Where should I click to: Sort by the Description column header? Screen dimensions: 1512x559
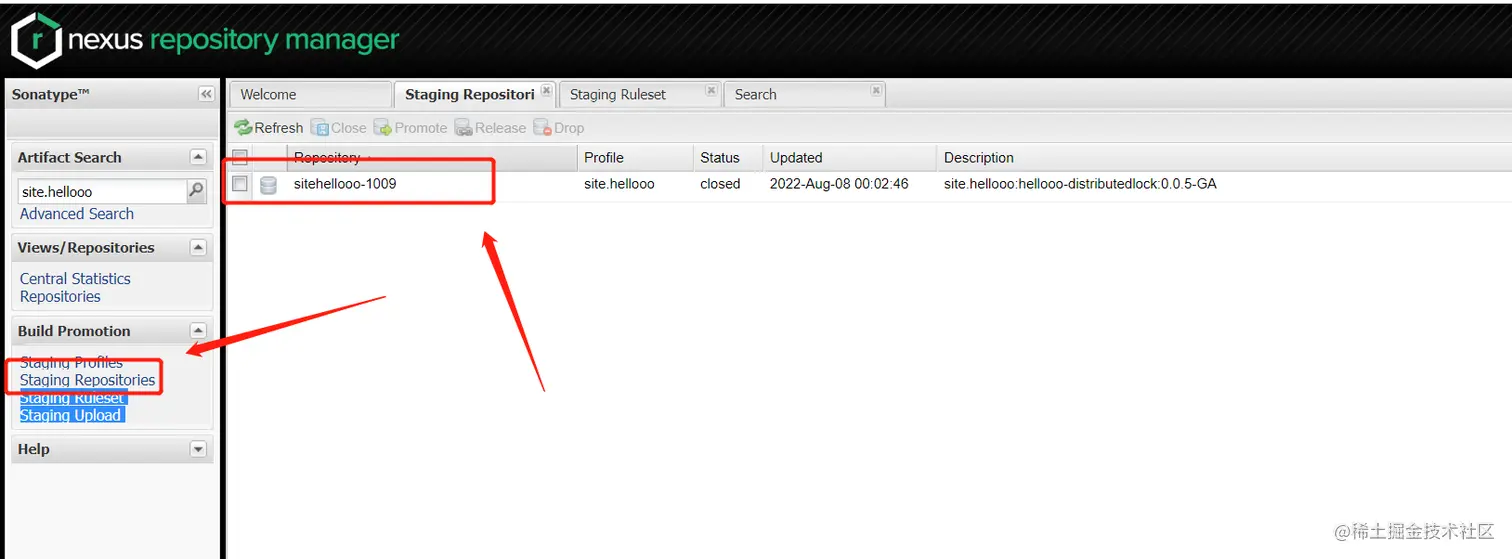pos(1224,157)
